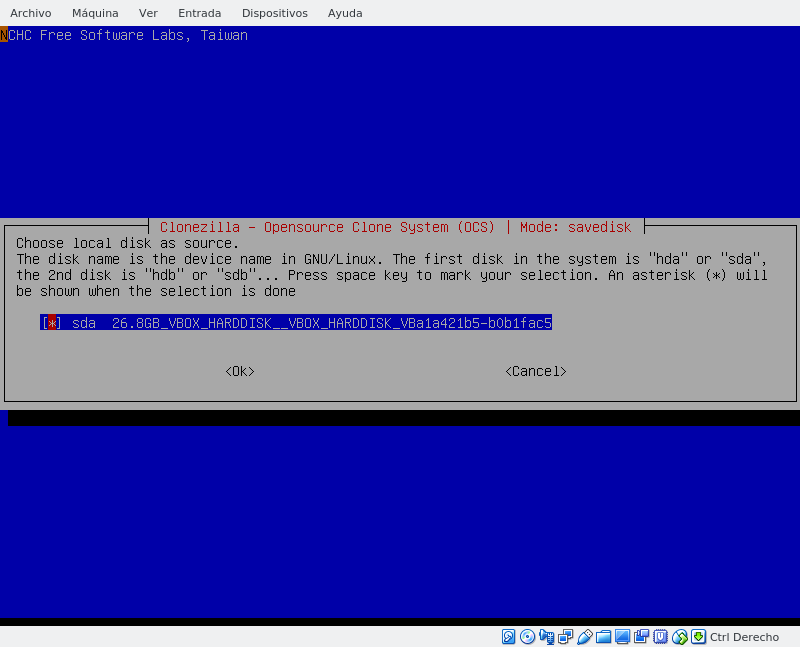Click the Ctrl Derecho host key label
The width and height of the screenshot is (800, 647).
click(744, 637)
